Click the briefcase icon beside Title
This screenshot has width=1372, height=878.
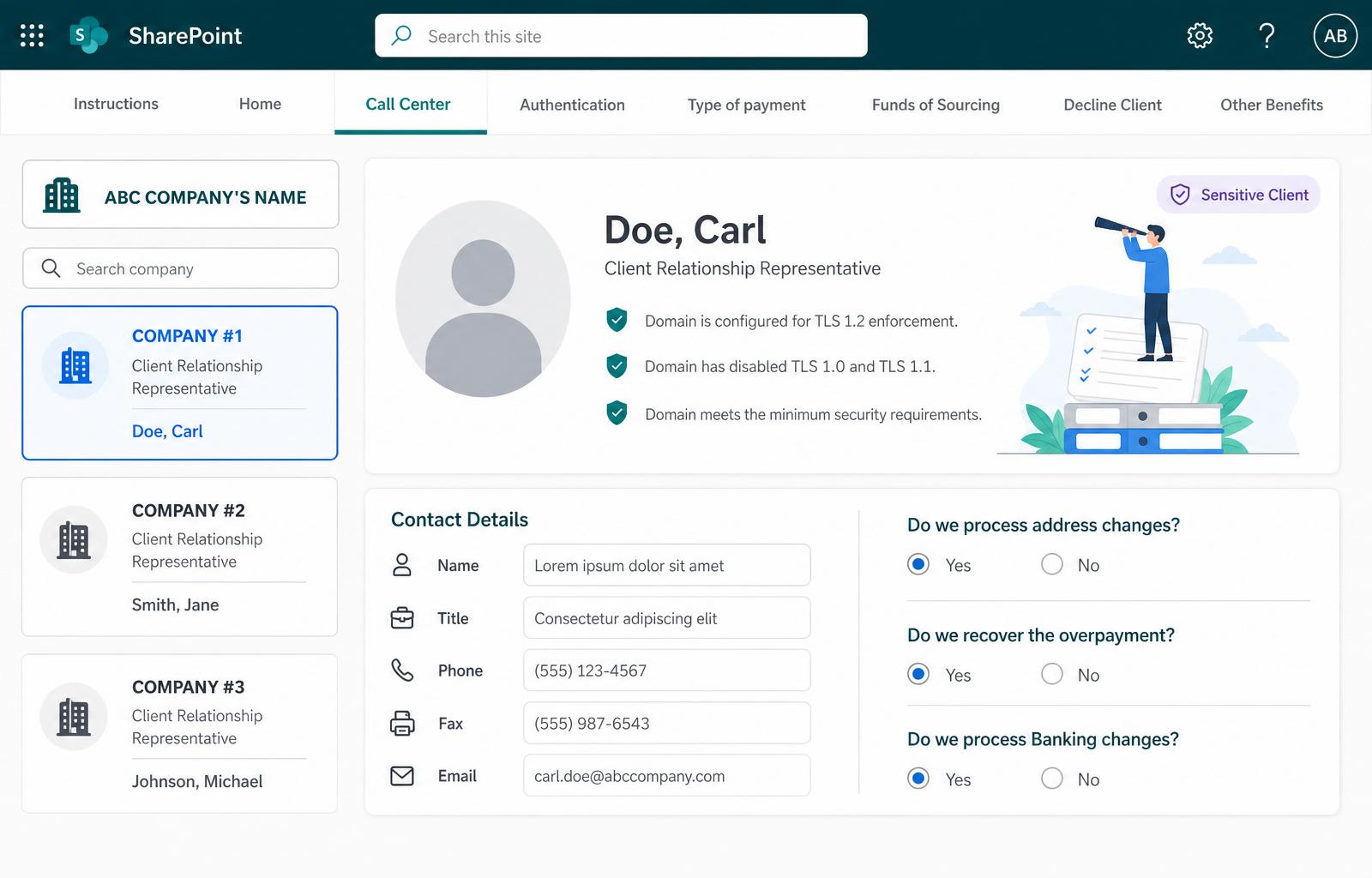[x=402, y=617]
